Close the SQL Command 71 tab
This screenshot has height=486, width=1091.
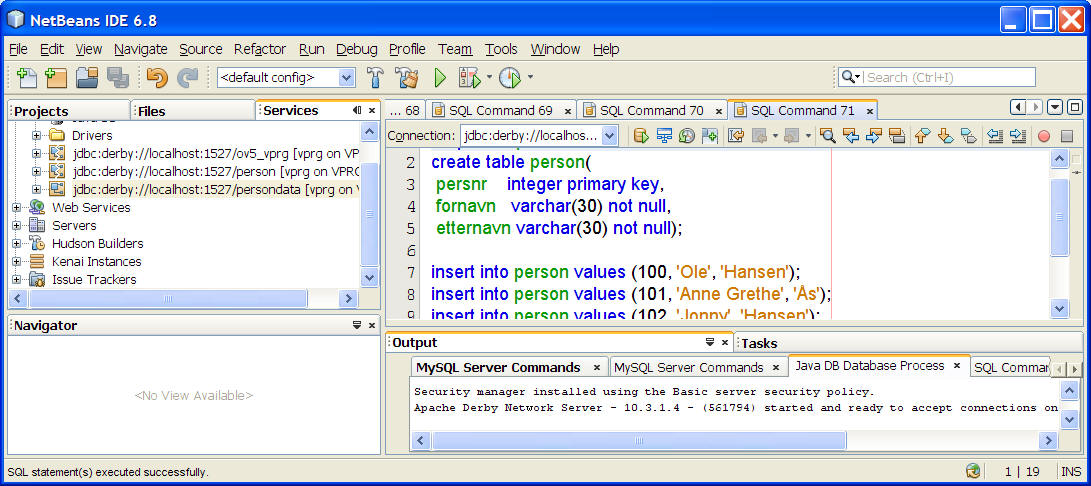pos(870,111)
